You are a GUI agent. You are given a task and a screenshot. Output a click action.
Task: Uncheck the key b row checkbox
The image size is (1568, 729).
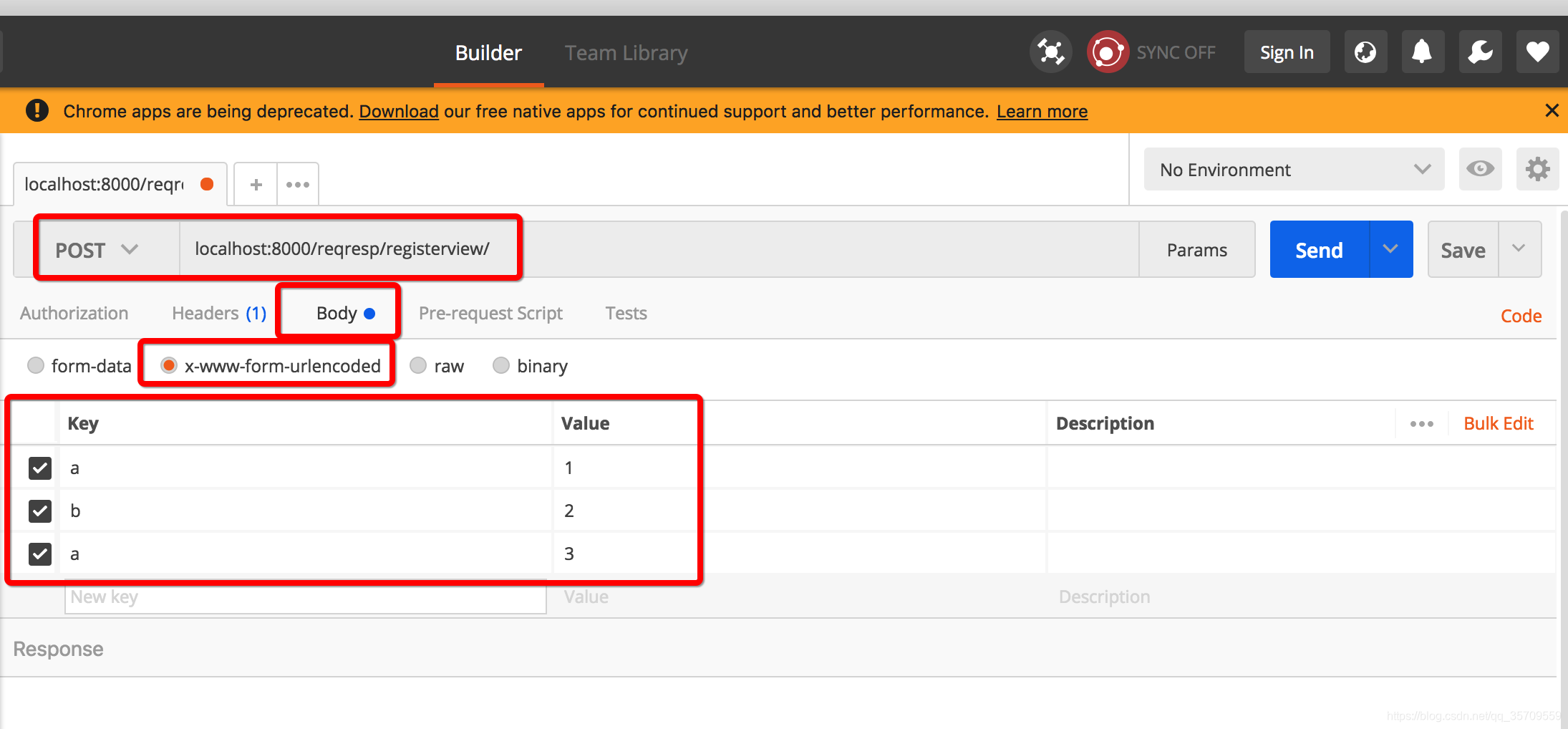pos(40,511)
